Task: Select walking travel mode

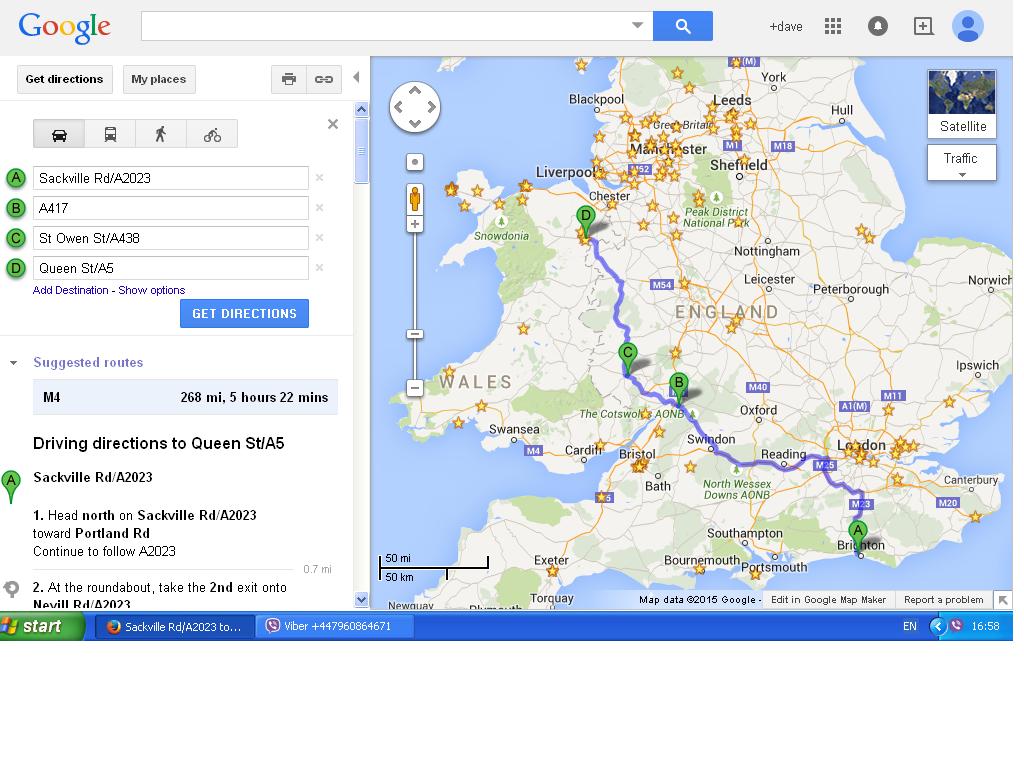Action: 161,135
